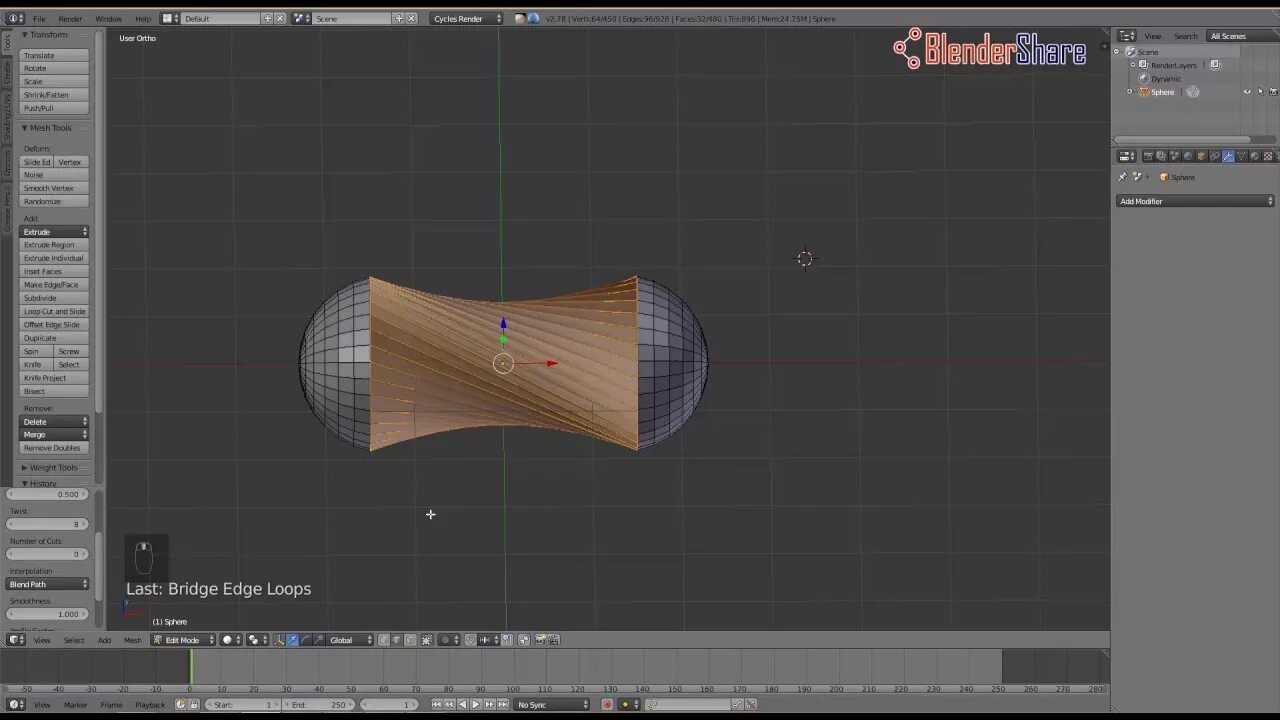Open the Mesh menu in 3D view header
Image resolution: width=1280 pixels, height=720 pixels.
coord(132,640)
